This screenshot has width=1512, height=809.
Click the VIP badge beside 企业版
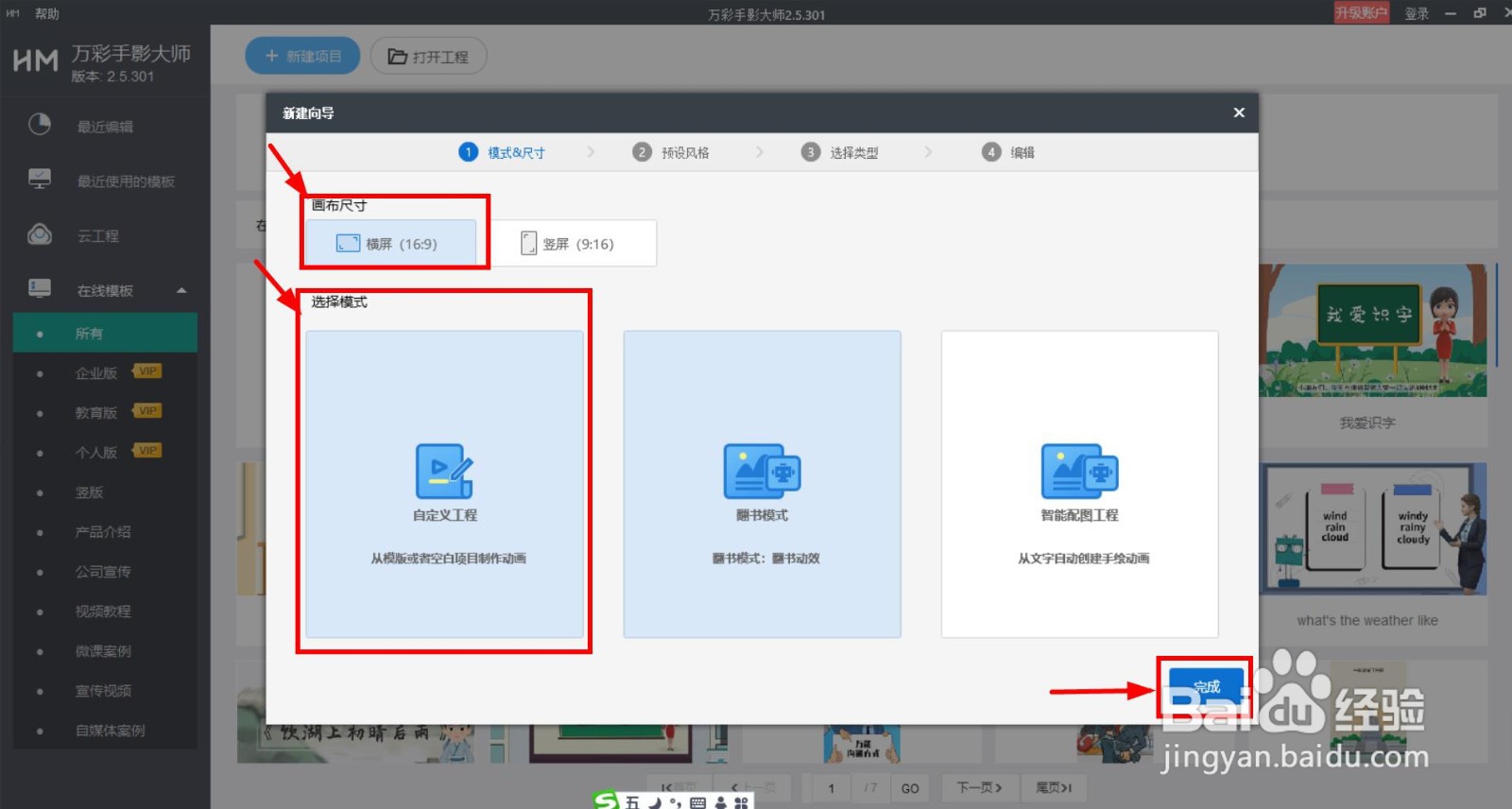pos(146,370)
